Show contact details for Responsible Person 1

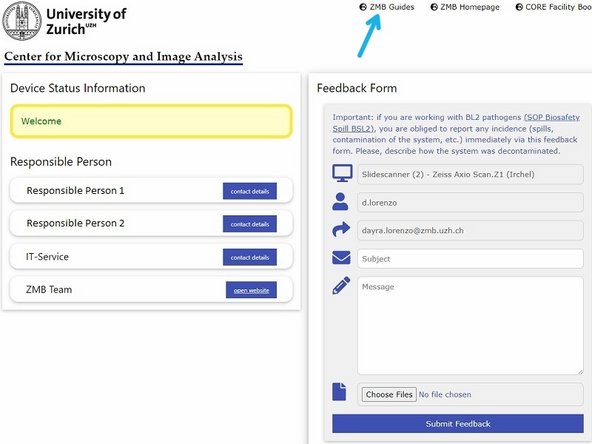250,191
